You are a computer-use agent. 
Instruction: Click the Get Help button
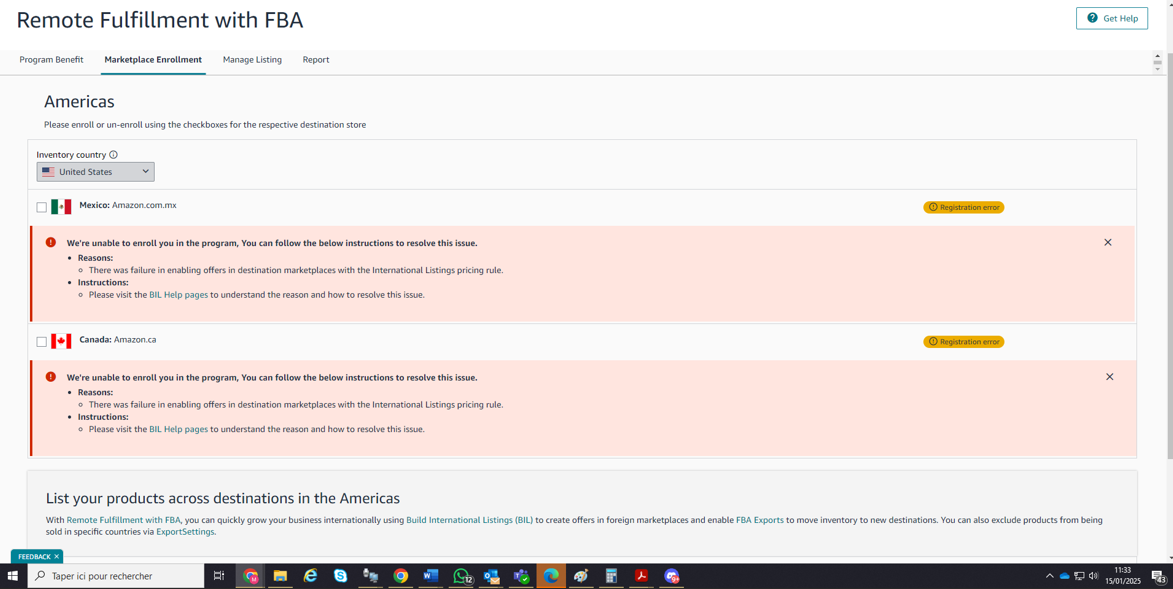tap(1112, 18)
